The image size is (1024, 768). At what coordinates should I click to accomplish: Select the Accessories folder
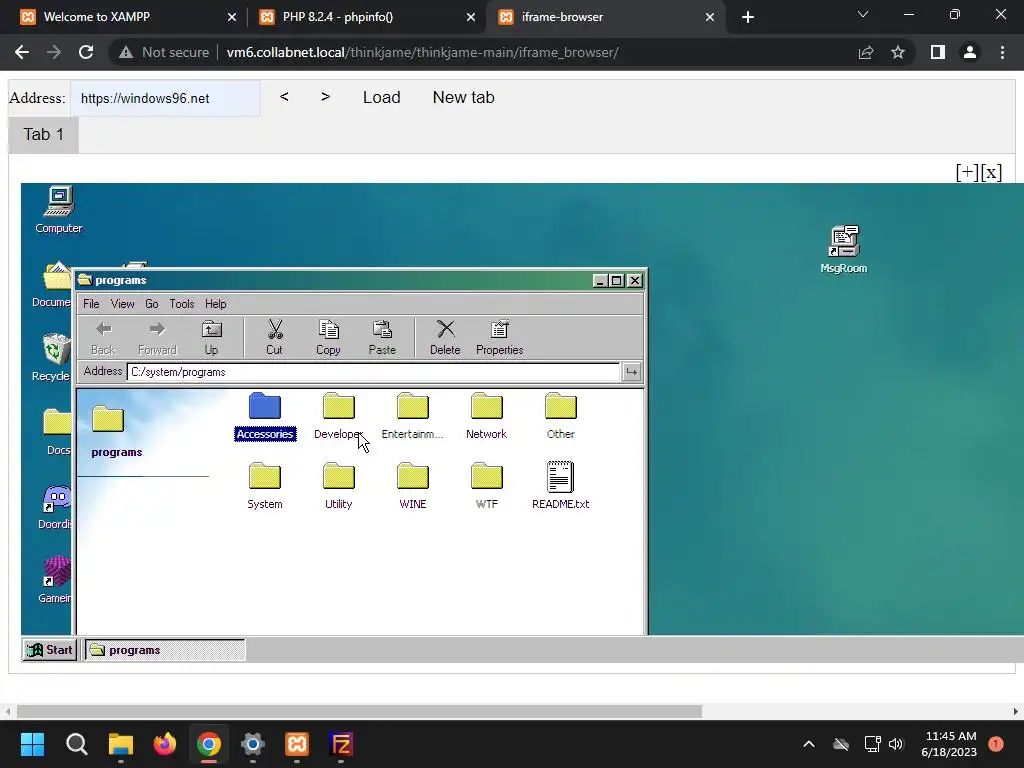(x=265, y=417)
